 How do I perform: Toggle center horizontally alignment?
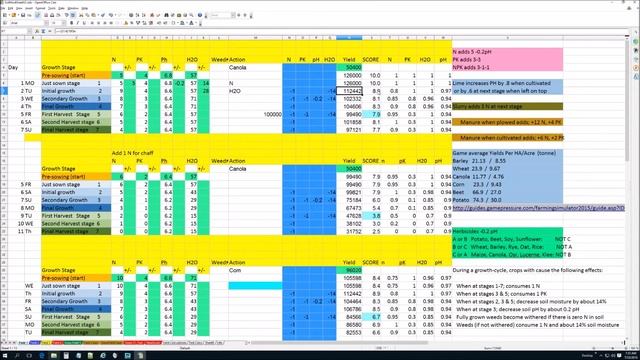98,23
